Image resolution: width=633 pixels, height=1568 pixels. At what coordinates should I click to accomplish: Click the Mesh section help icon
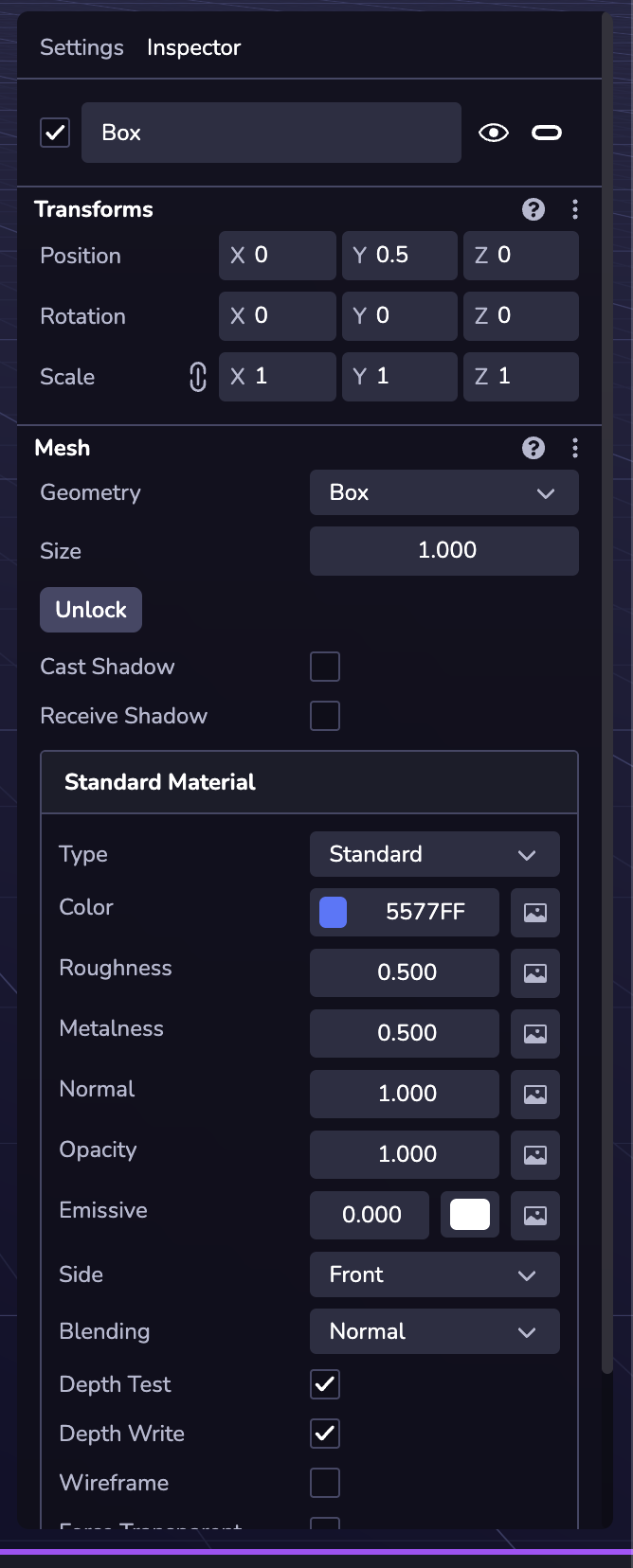pos(534,448)
